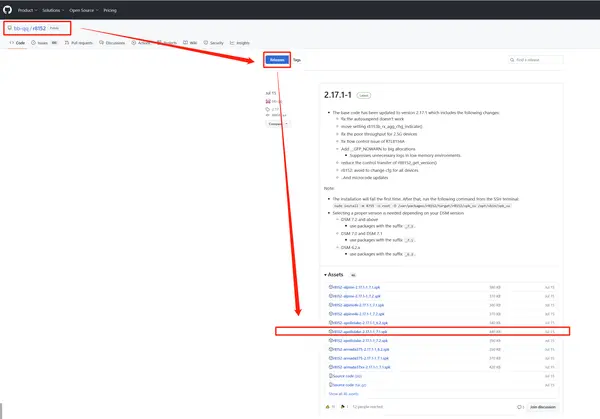The height and width of the screenshot is (419, 600).
Task: Open the Pricing link
Action: 110,10
